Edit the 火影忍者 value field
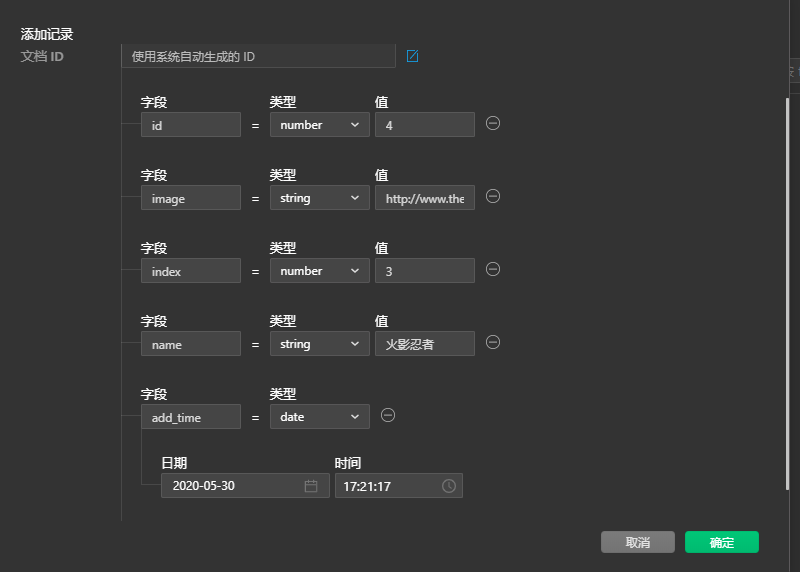Screen dimensions: 800x572 tap(424, 344)
